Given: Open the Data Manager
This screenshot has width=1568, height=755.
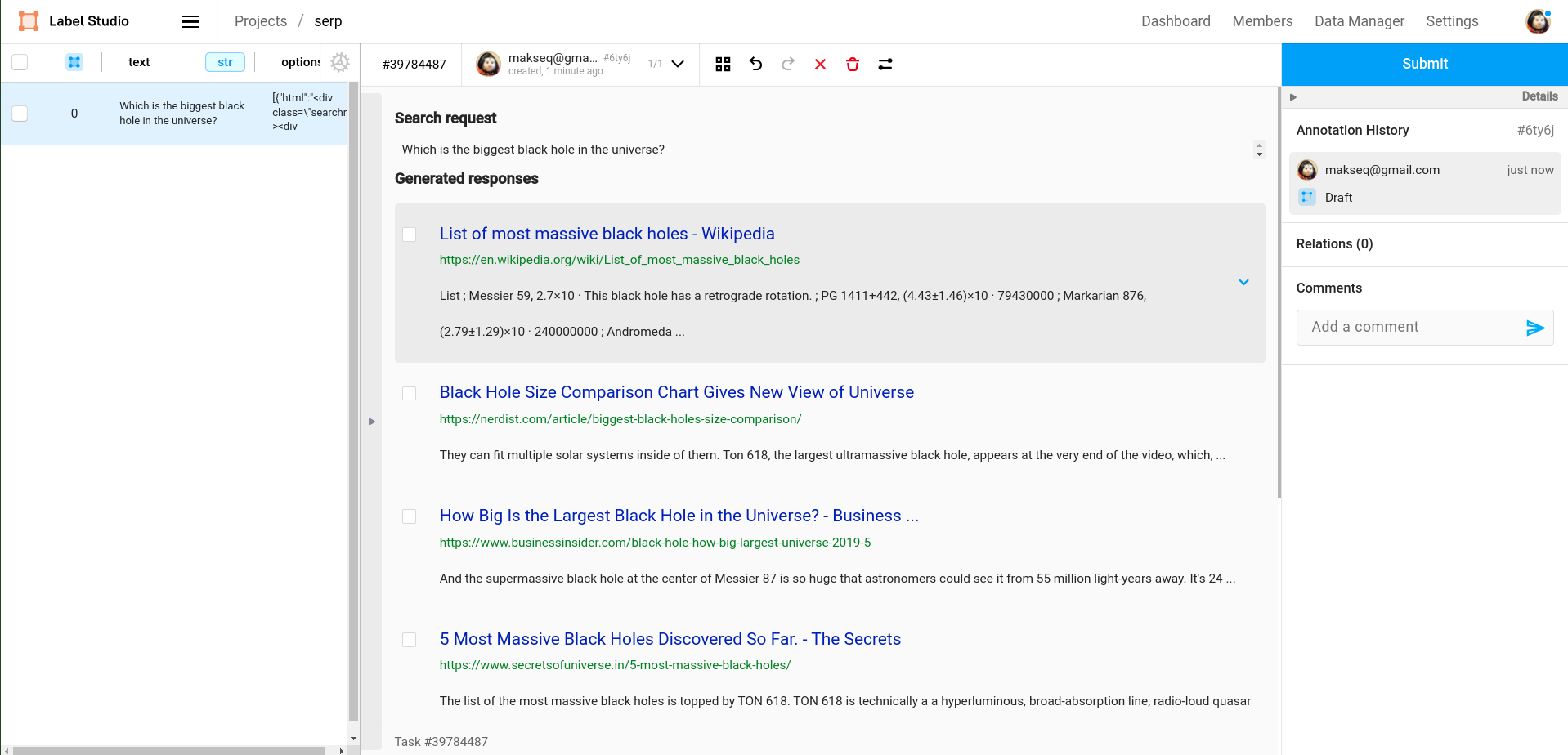Looking at the screenshot, I should pyautogui.click(x=1359, y=21).
